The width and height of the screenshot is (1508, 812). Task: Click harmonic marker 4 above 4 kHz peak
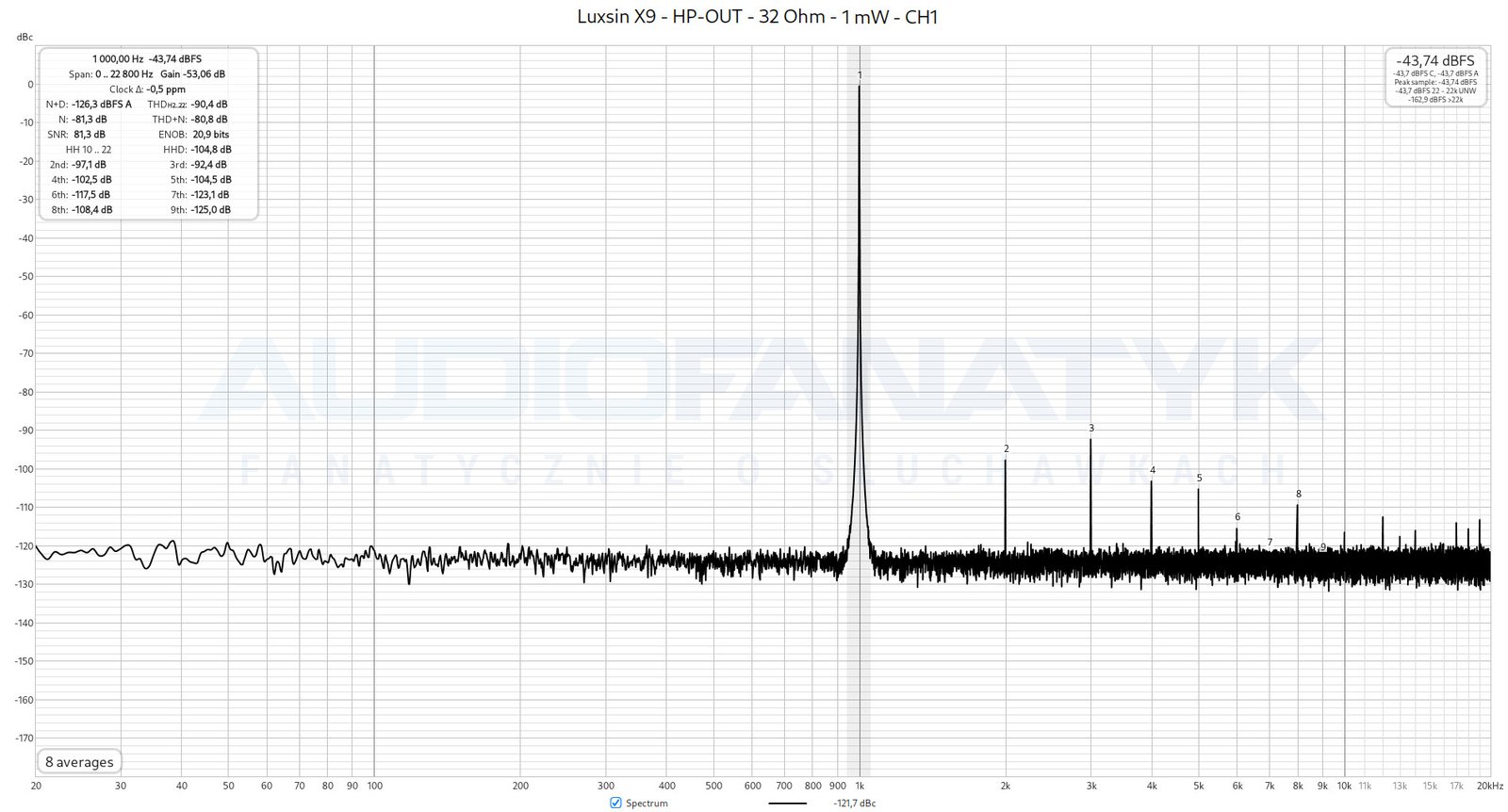[x=1153, y=470]
